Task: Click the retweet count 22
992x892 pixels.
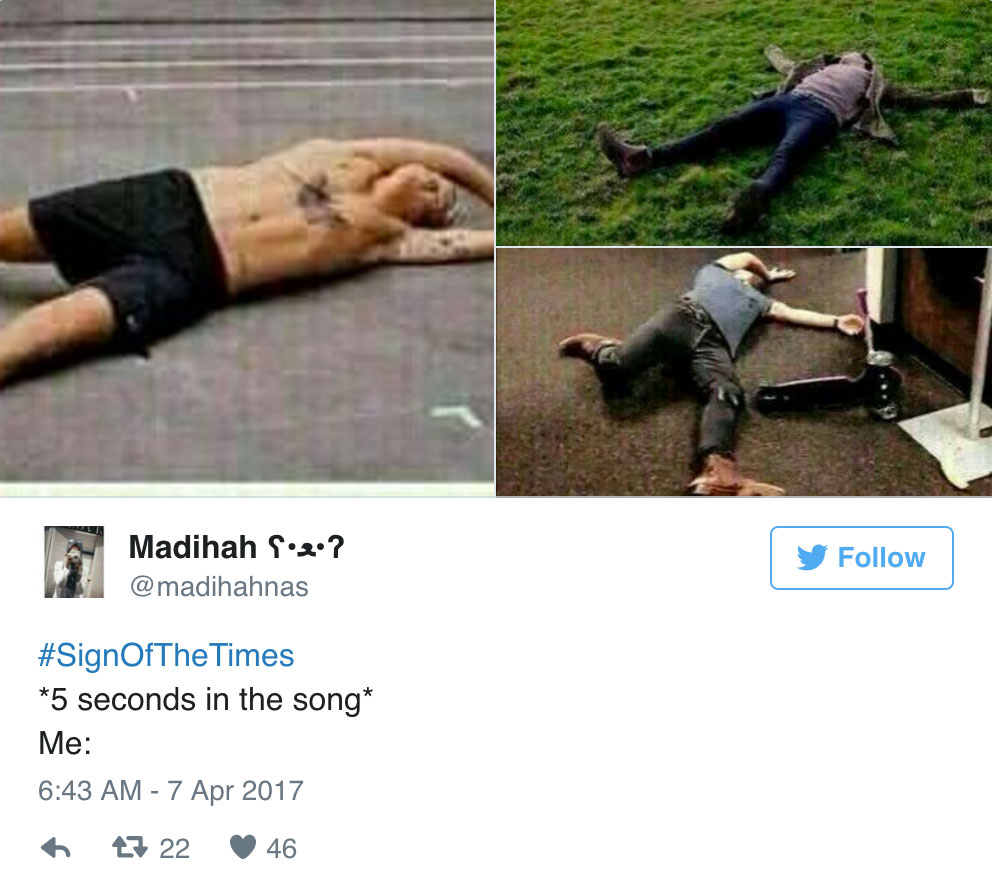Action: (175, 848)
